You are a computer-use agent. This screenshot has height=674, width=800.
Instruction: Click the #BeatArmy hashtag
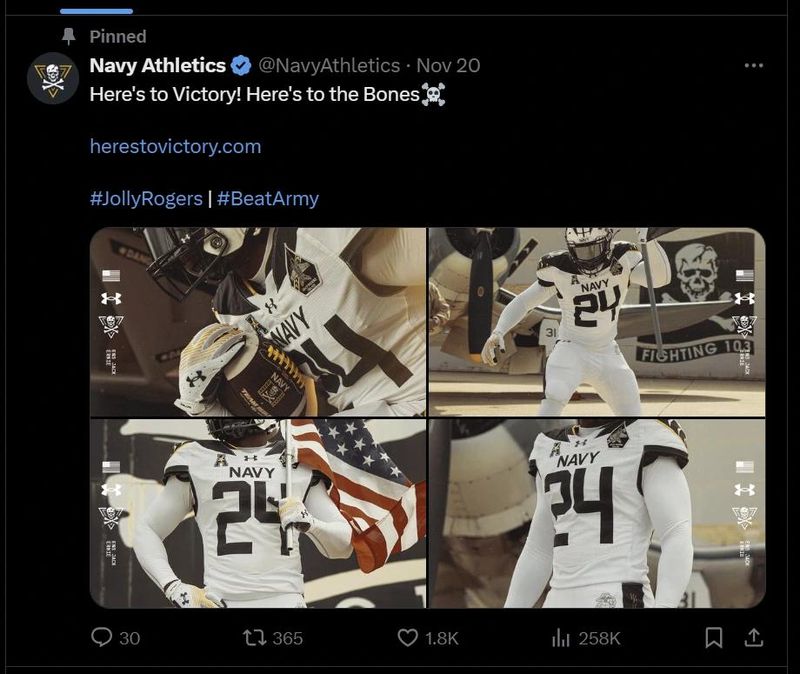(x=268, y=198)
